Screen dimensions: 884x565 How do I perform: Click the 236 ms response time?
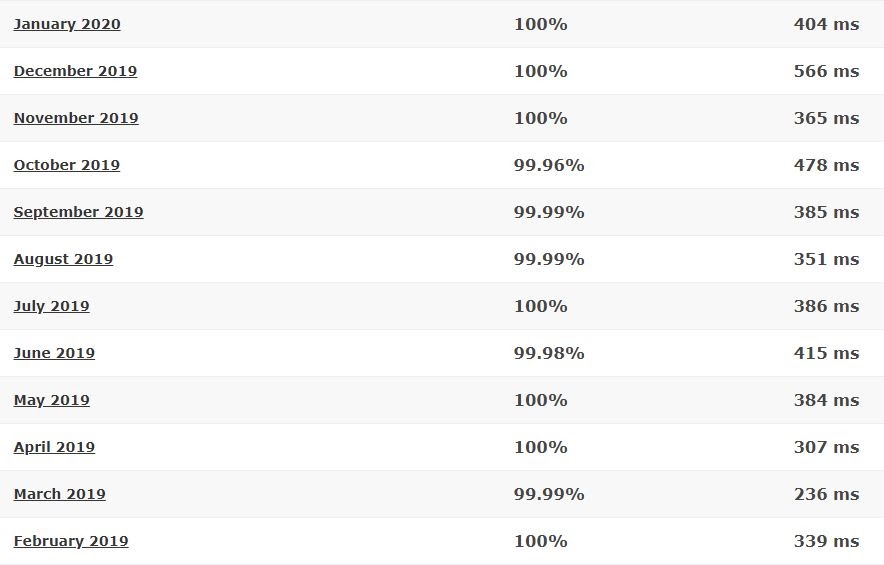coord(826,494)
